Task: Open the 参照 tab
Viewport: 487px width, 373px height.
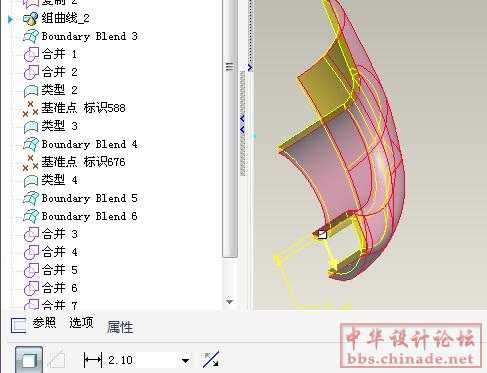Action: [44, 322]
